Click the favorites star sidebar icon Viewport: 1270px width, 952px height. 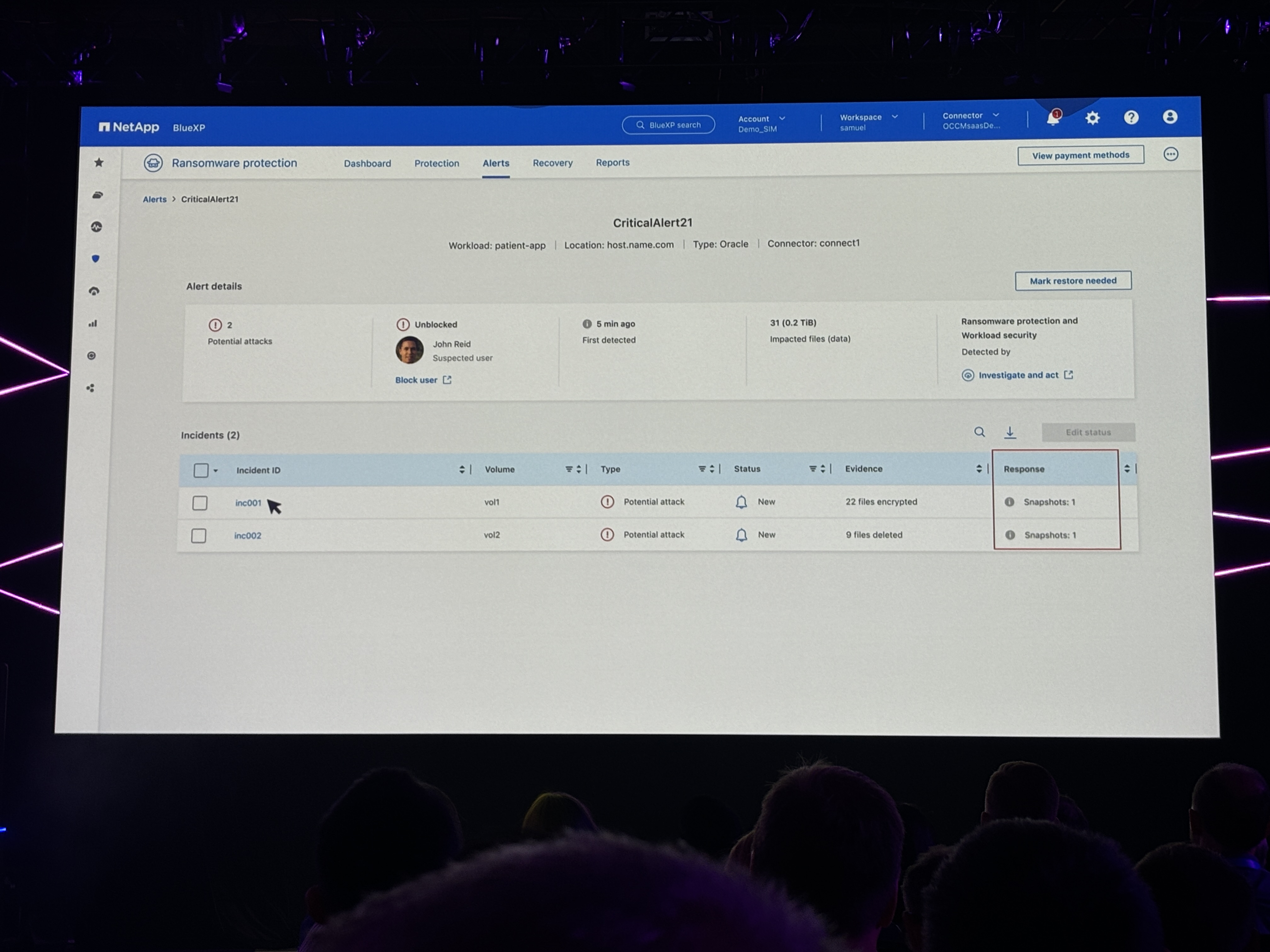tap(99, 162)
